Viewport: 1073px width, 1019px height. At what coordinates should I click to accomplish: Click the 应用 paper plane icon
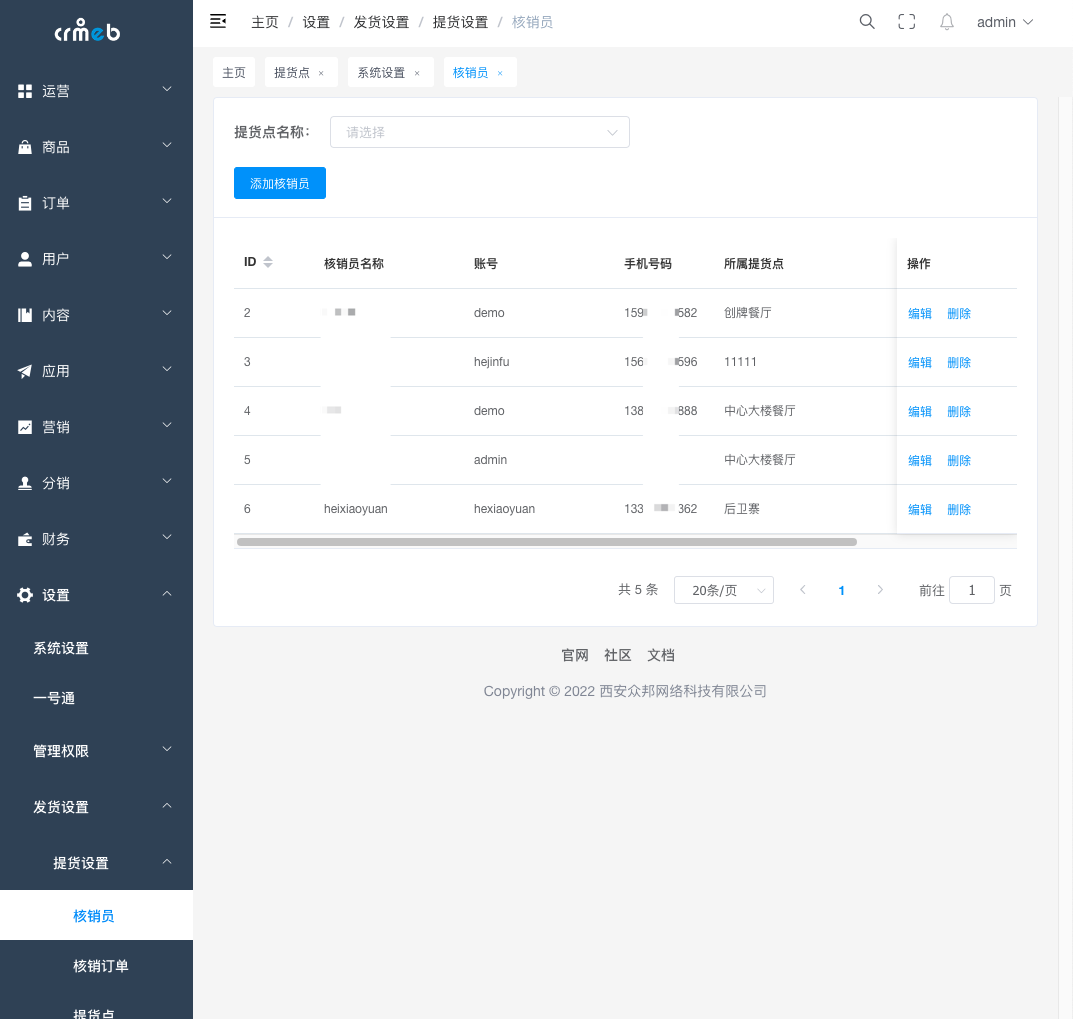pos(25,371)
